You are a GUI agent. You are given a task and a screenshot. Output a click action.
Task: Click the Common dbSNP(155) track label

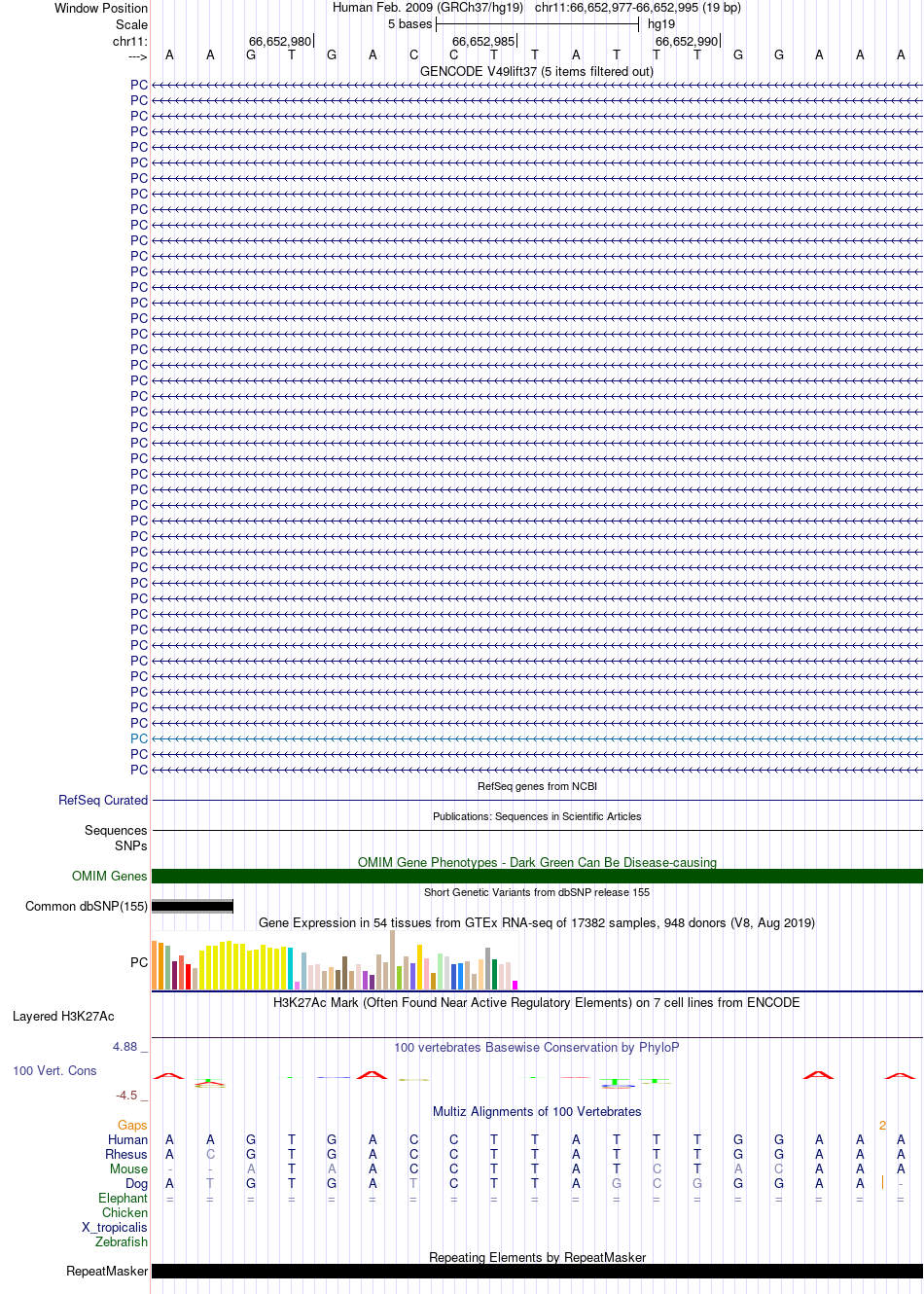pyautogui.click(x=87, y=906)
